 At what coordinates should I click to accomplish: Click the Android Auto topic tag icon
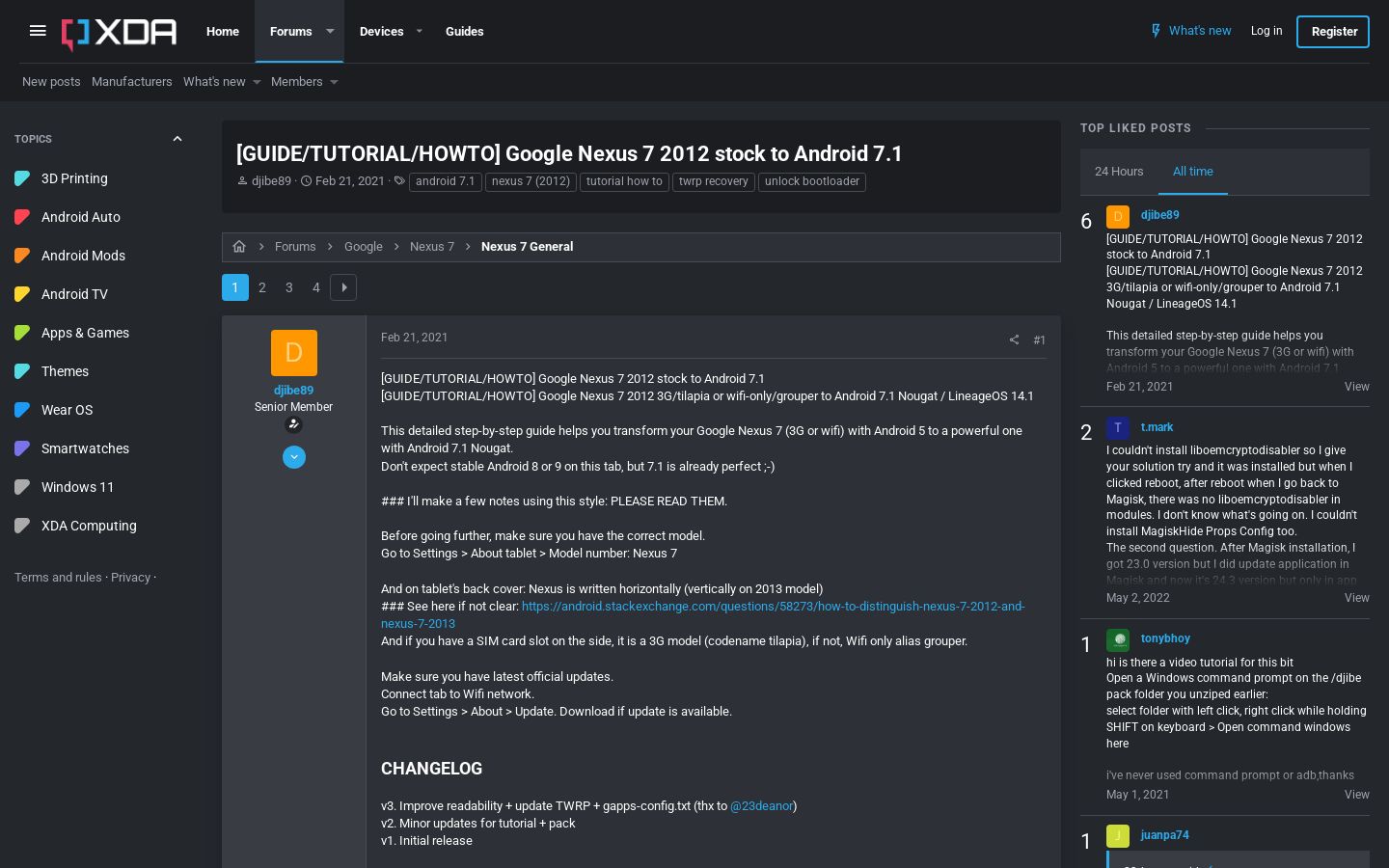coord(23,217)
